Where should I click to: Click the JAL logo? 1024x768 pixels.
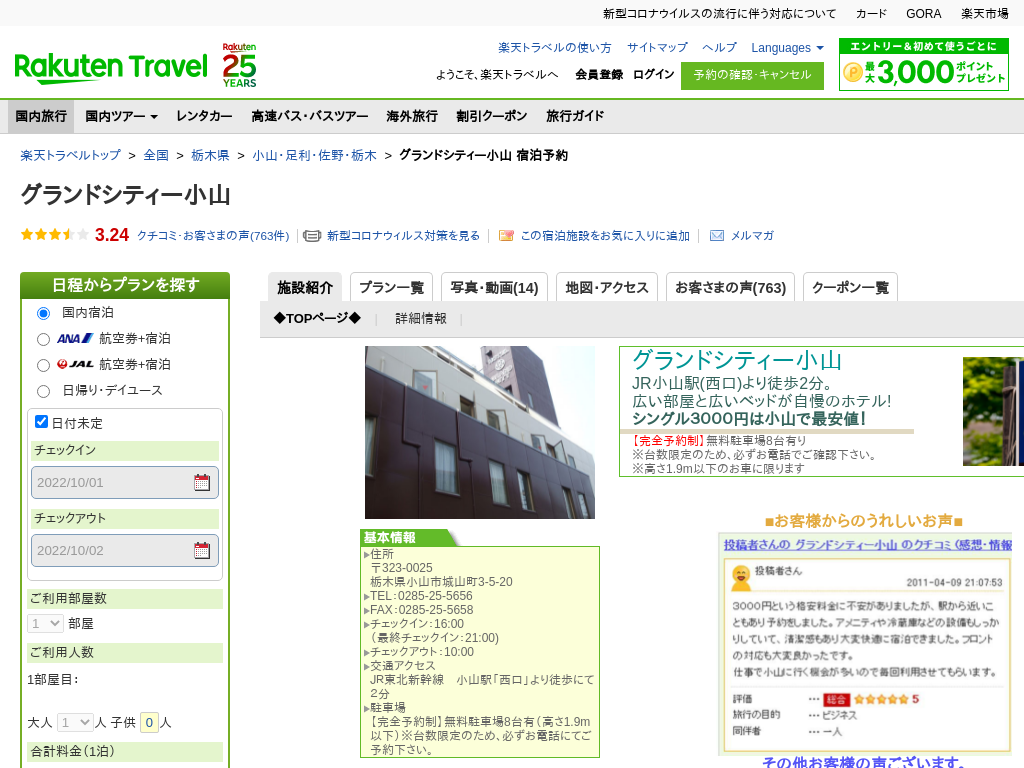pyautogui.click(x=75, y=364)
